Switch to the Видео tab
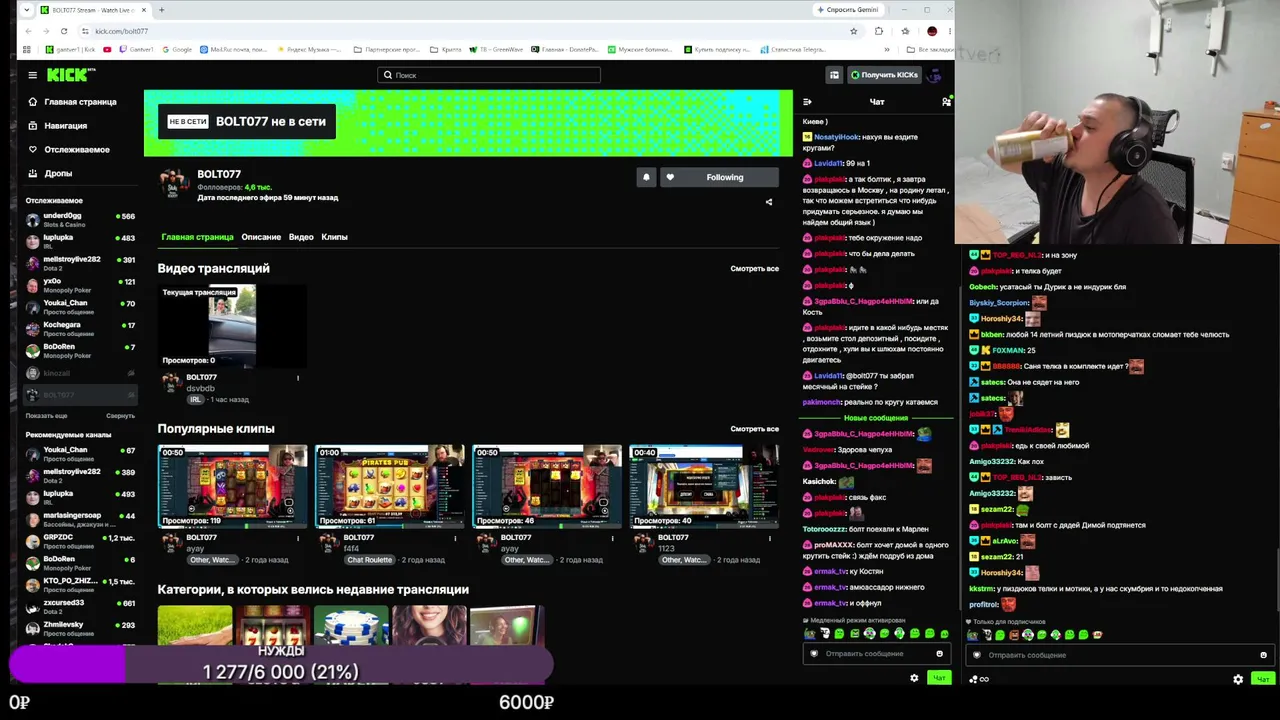 [301, 237]
